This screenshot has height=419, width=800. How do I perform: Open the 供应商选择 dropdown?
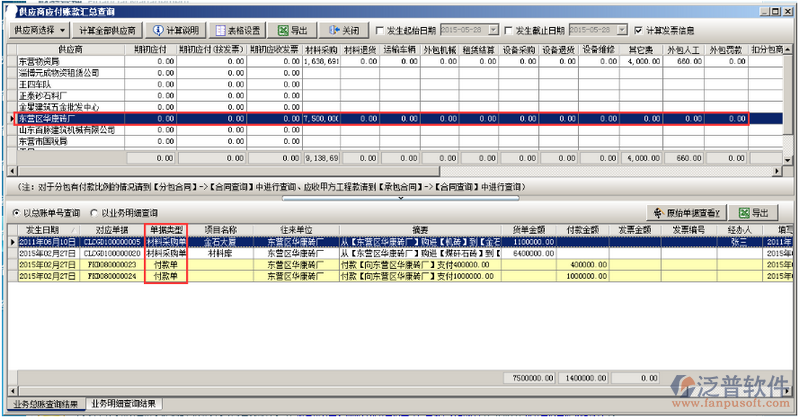tap(40, 31)
